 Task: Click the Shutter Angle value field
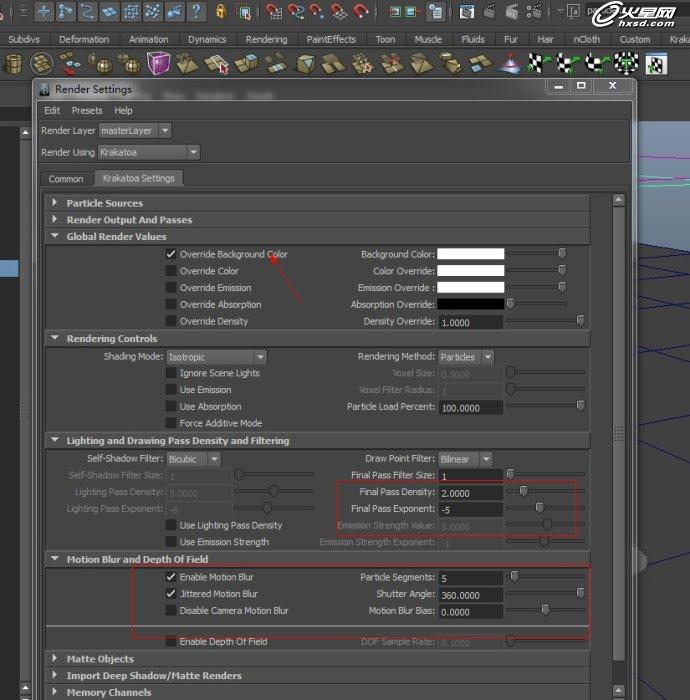click(470, 594)
